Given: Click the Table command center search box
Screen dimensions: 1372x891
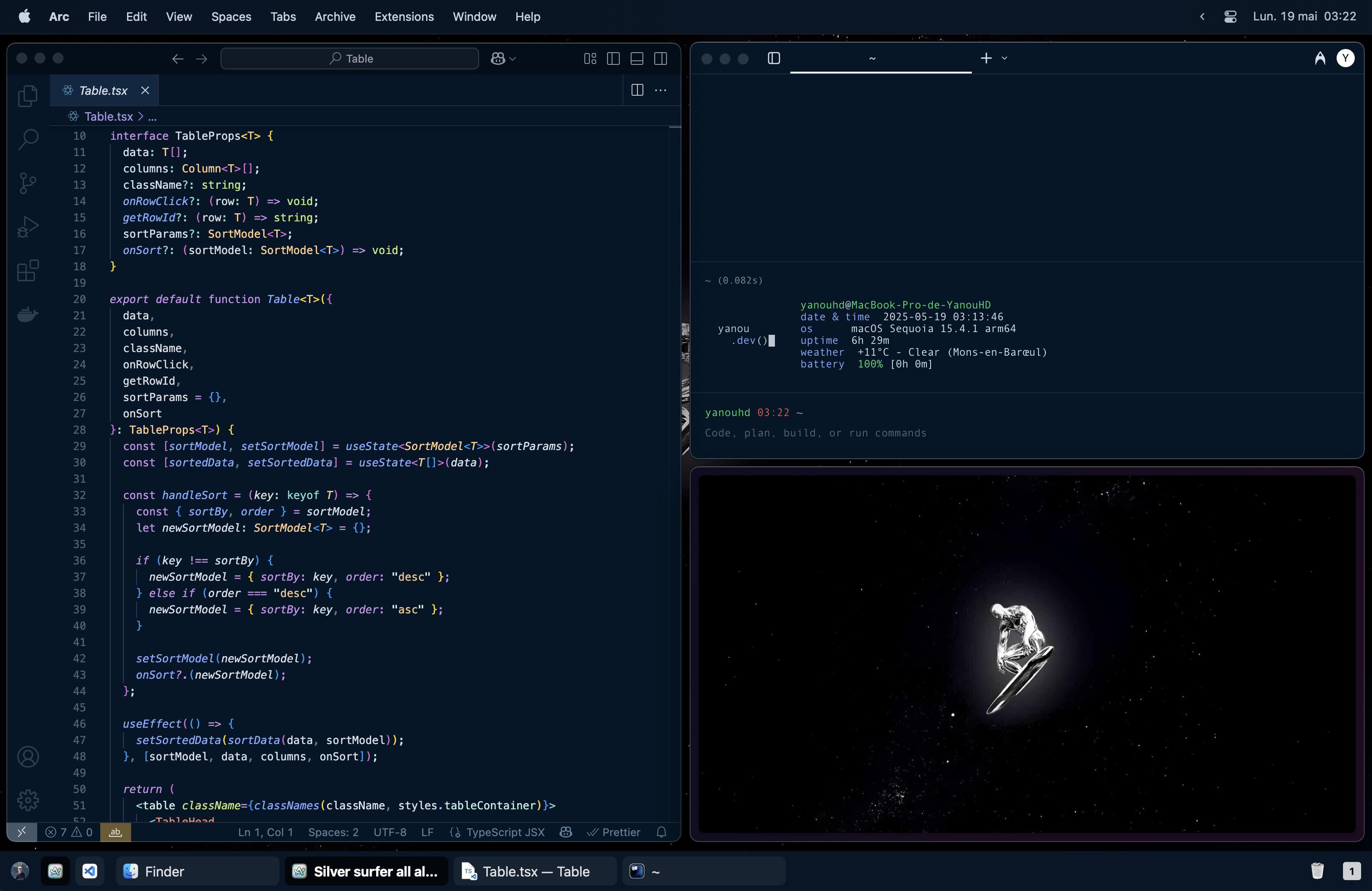Looking at the screenshot, I should [x=349, y=58].
